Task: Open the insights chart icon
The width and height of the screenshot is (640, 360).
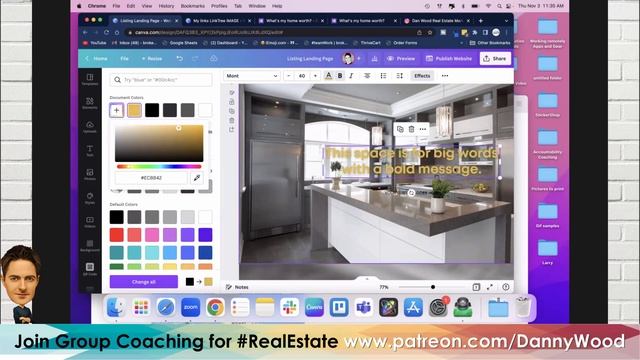Action: click(x=374, y=58)
